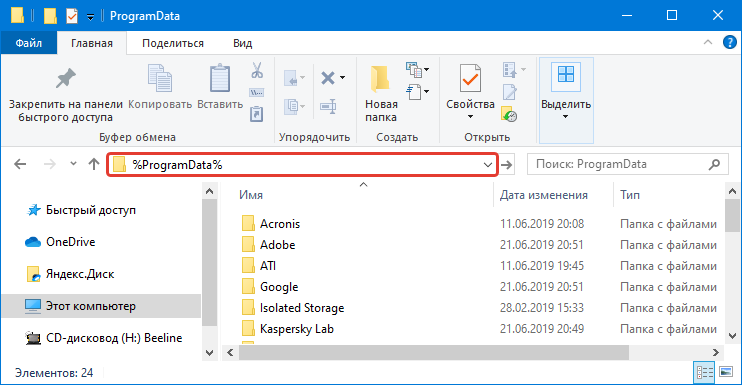Select Яндекс.Диск in the navigation pane
742x385 pixels.
(70, 274)
